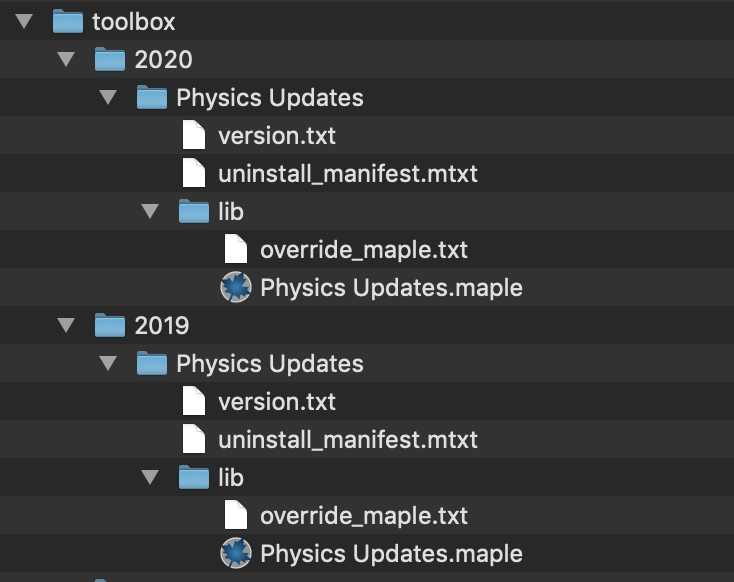Click the override_maple.txt file icon in 2019
The width and height of the screenshot is (734, 582).
(x=236, y=515)
